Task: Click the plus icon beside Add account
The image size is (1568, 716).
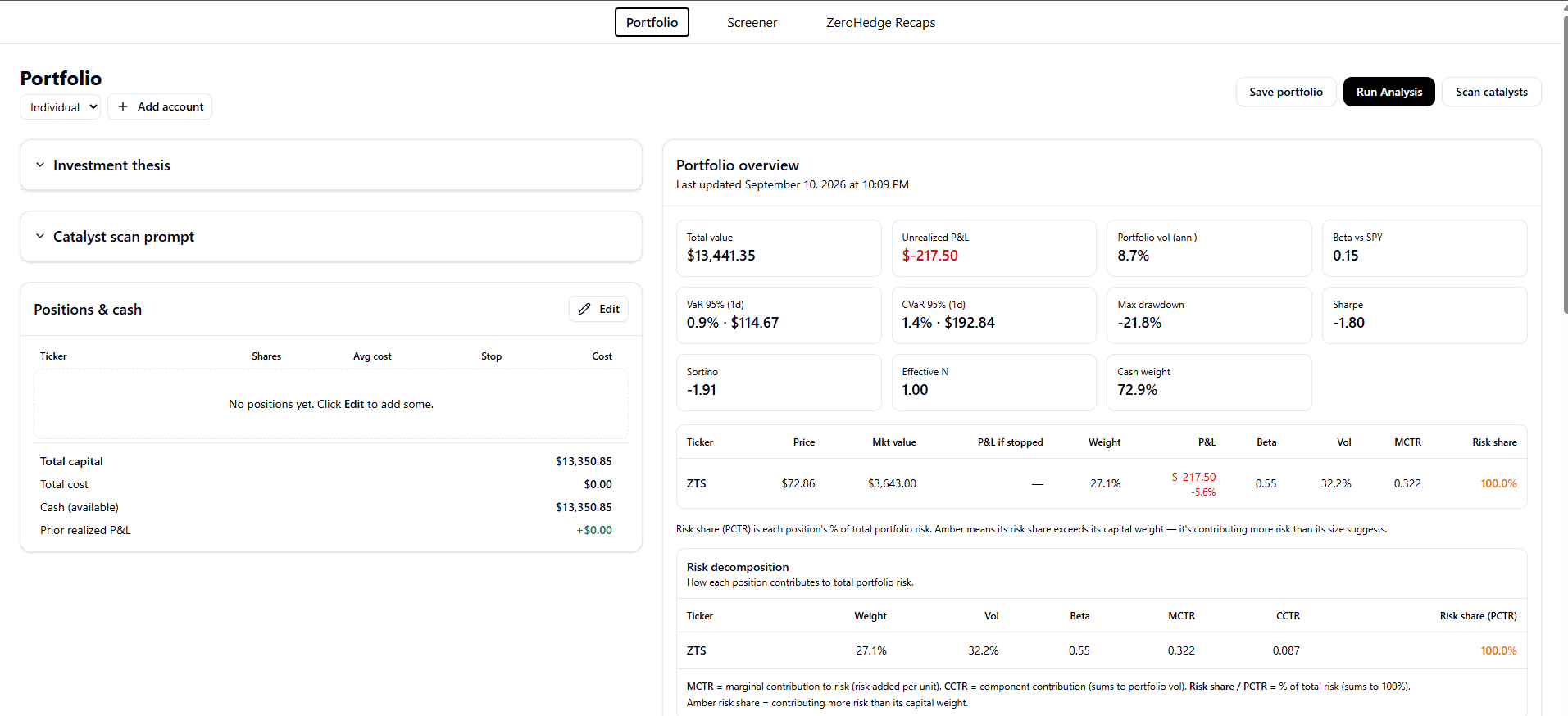Action: point(123,106)
